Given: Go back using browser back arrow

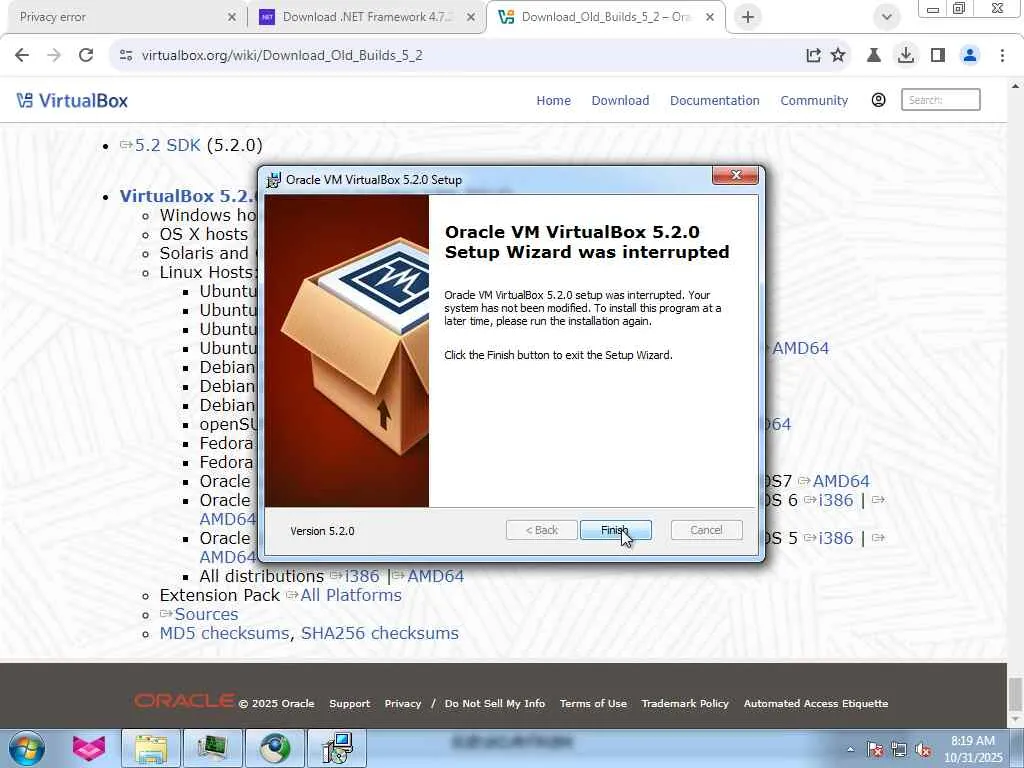Looking at the screenshot, I should [22, 55].
